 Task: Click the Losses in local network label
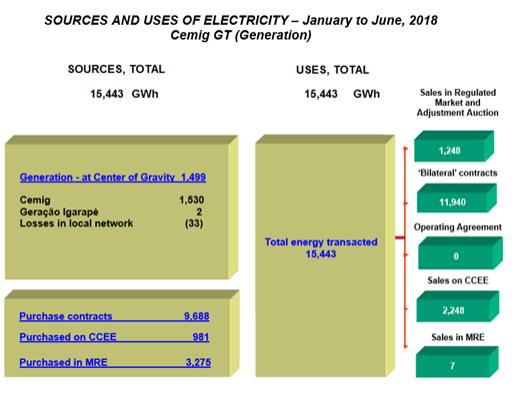tap(76, 223)
